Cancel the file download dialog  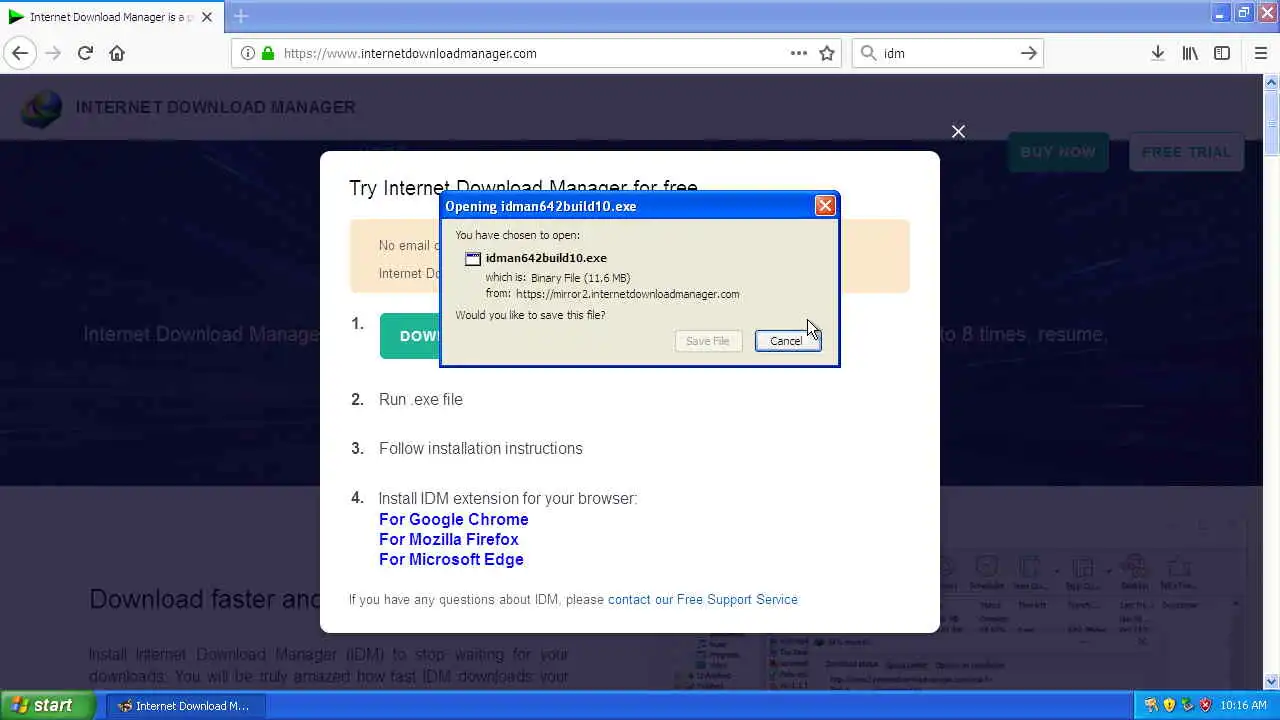pos(787,341)
